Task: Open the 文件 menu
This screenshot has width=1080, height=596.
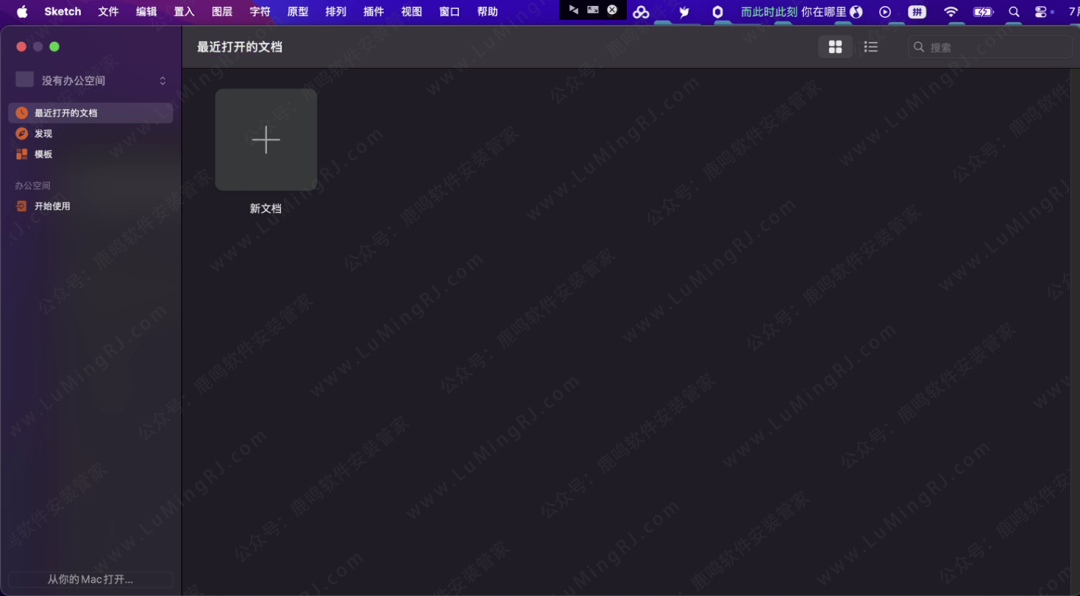Action: tap(107, 12)
